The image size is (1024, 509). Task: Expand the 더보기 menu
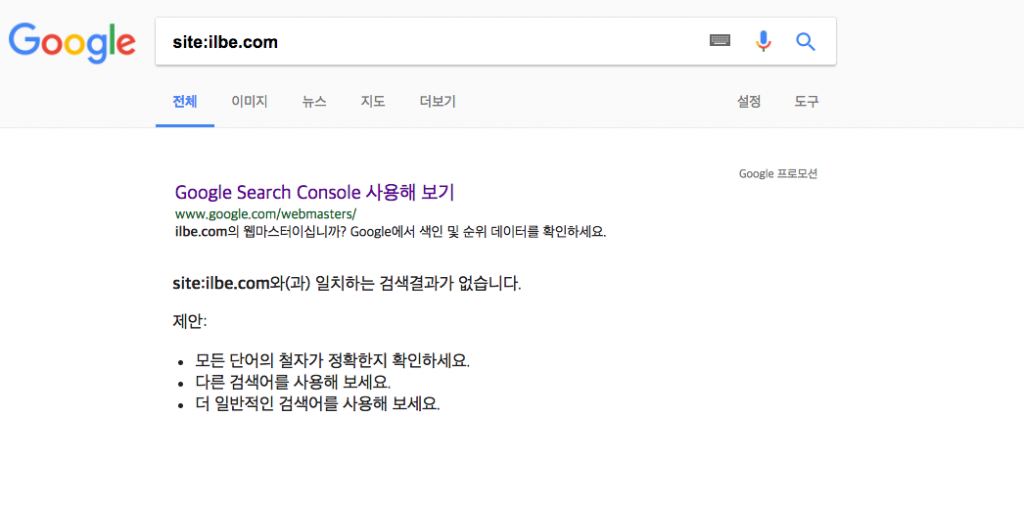(x=438, y=102)
